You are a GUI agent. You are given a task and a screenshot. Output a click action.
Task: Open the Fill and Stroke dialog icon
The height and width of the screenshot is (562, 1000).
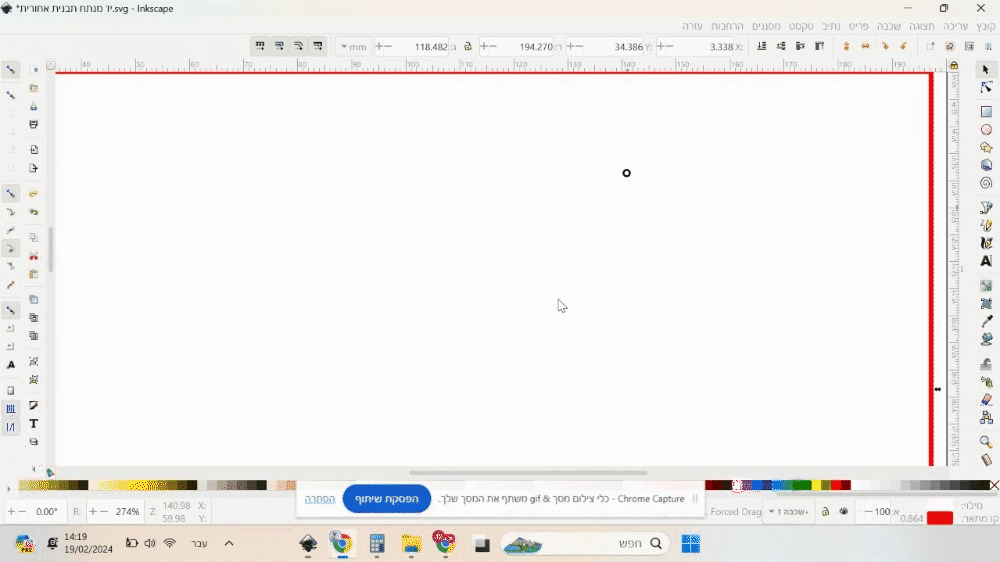[x=34, y=406]
